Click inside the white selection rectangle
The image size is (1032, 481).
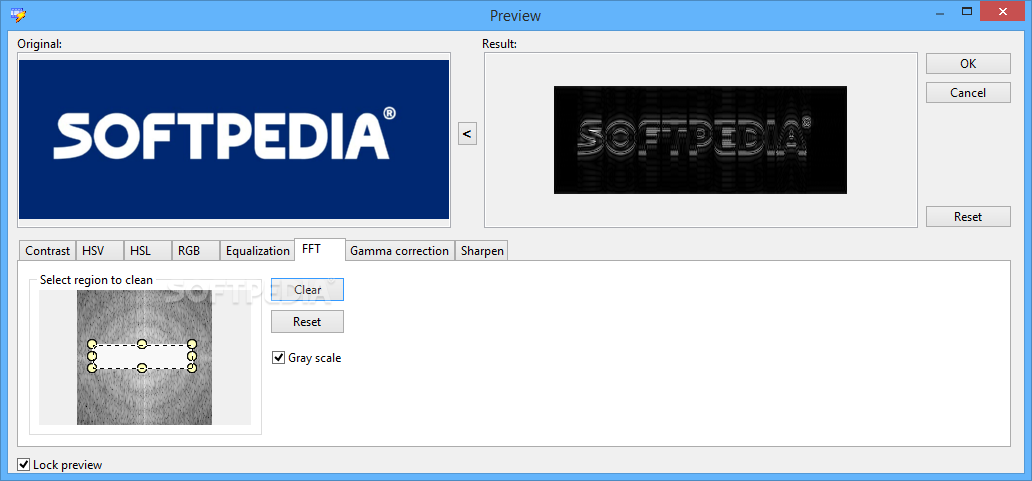(x=142, y=356)
